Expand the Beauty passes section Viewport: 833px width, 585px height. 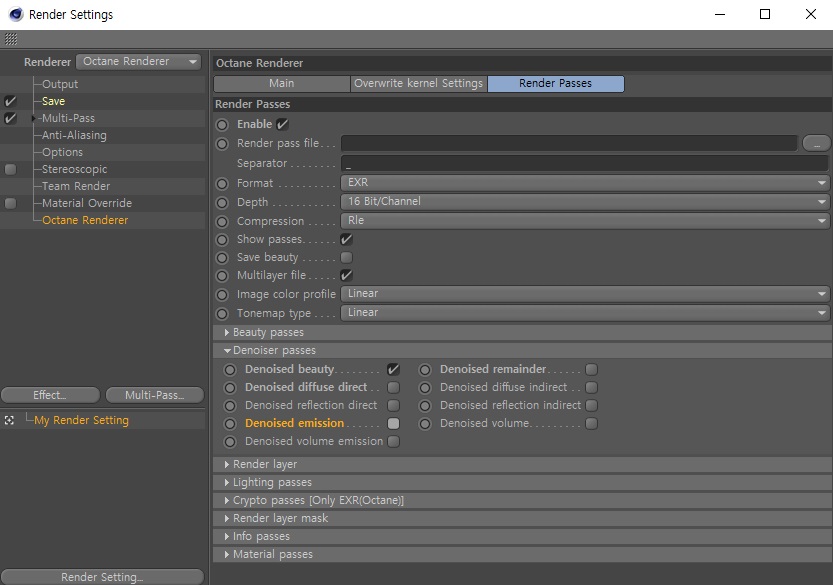(x=523, y=333)
